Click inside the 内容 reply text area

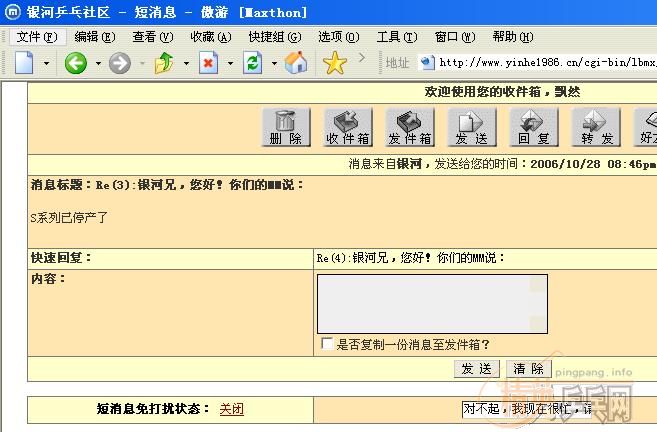pyautogui.click(x=431, y=303)
